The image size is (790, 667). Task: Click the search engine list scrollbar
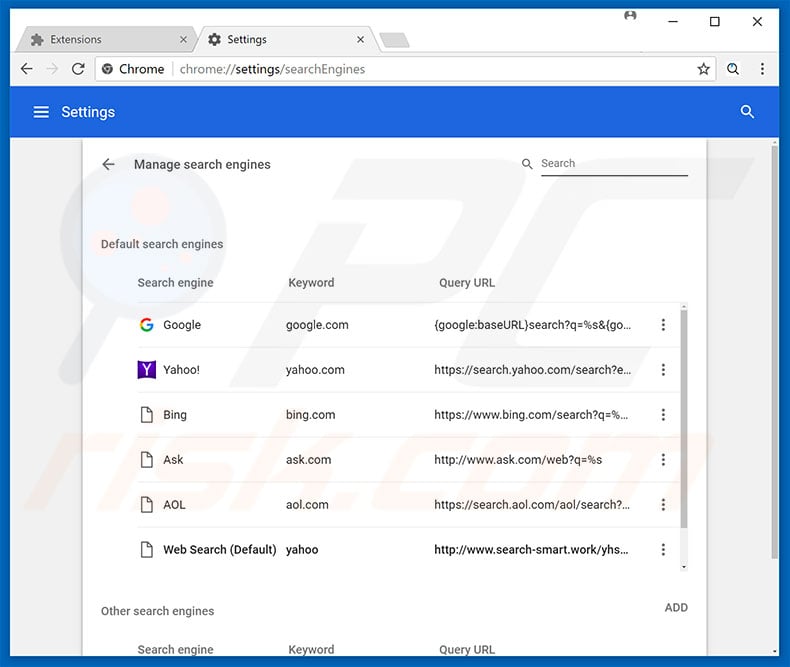684,418
